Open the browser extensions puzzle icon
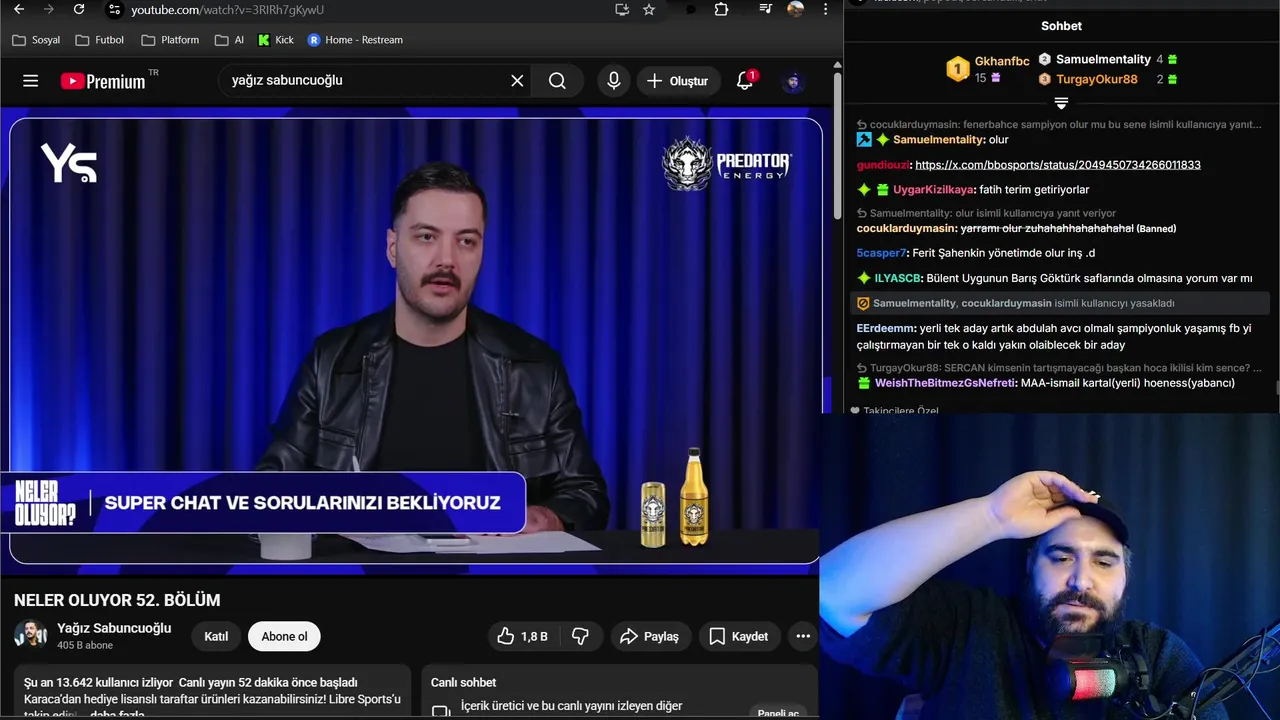 [x=722, y=10]
